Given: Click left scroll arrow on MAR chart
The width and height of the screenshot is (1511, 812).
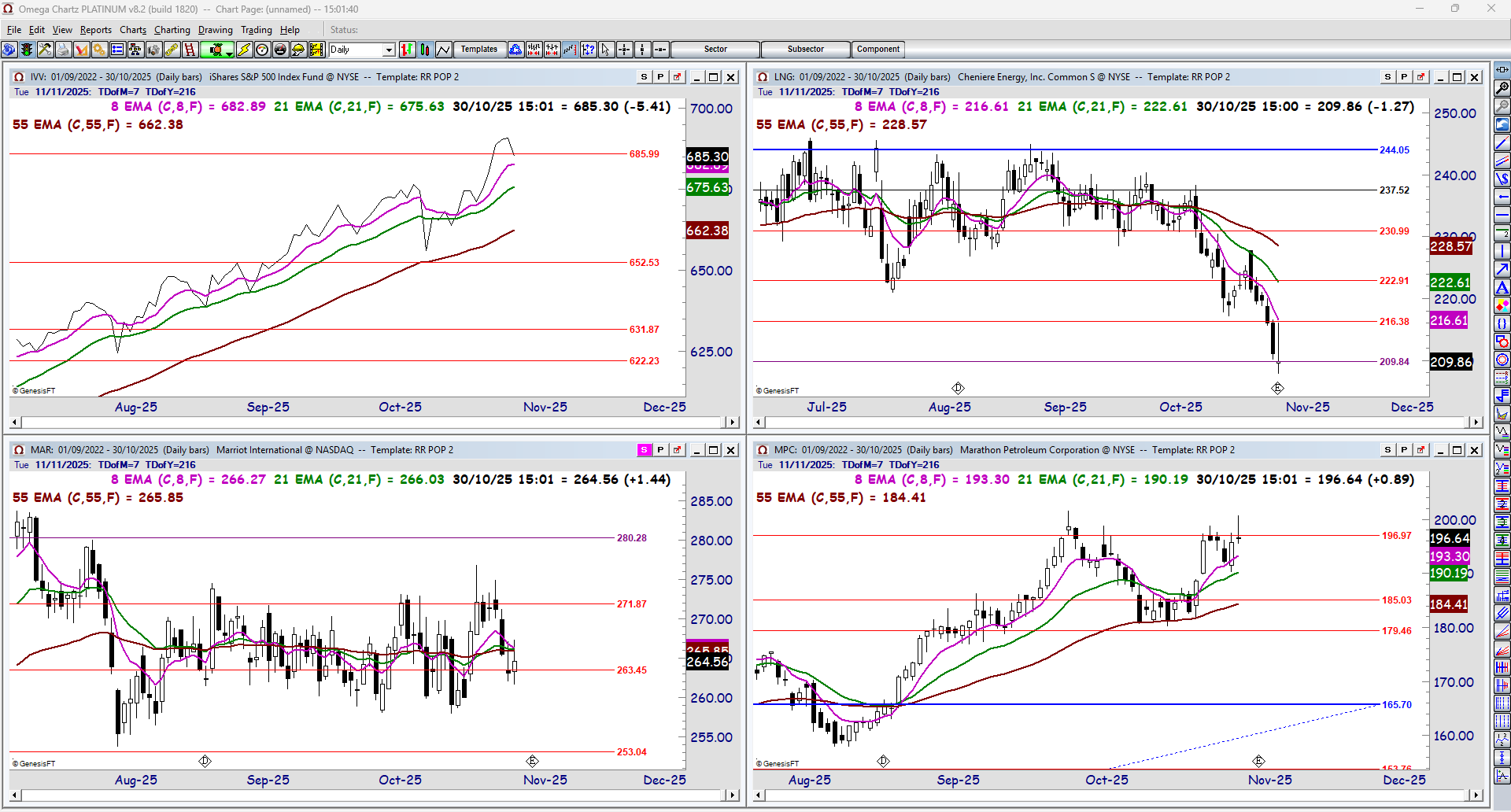Looking at the screenshot, I should 16,795.
